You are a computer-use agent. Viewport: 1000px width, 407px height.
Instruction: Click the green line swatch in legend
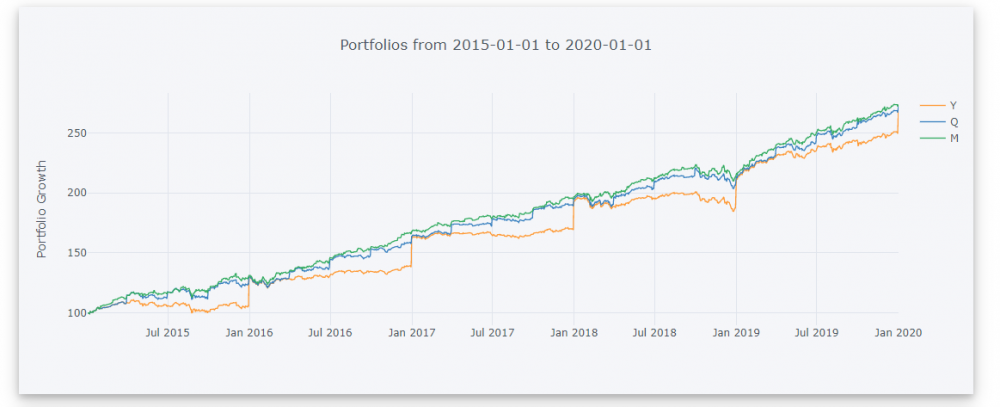click(931, 138)
